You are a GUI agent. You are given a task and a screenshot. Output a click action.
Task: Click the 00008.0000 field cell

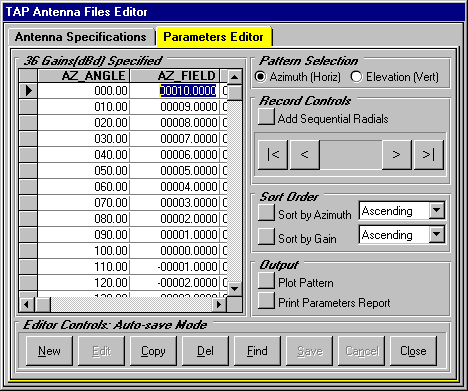(175, 123)
